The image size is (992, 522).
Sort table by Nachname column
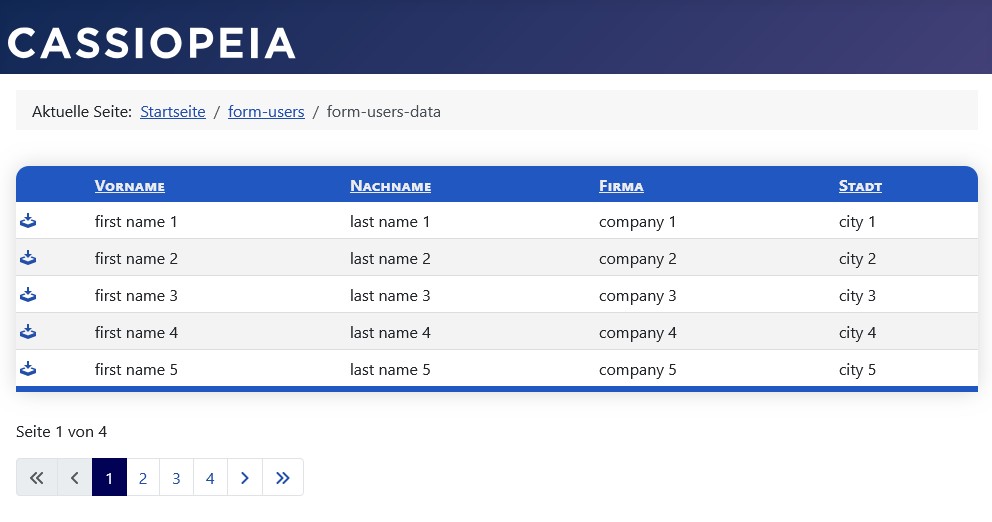click(x=390, y=186)
